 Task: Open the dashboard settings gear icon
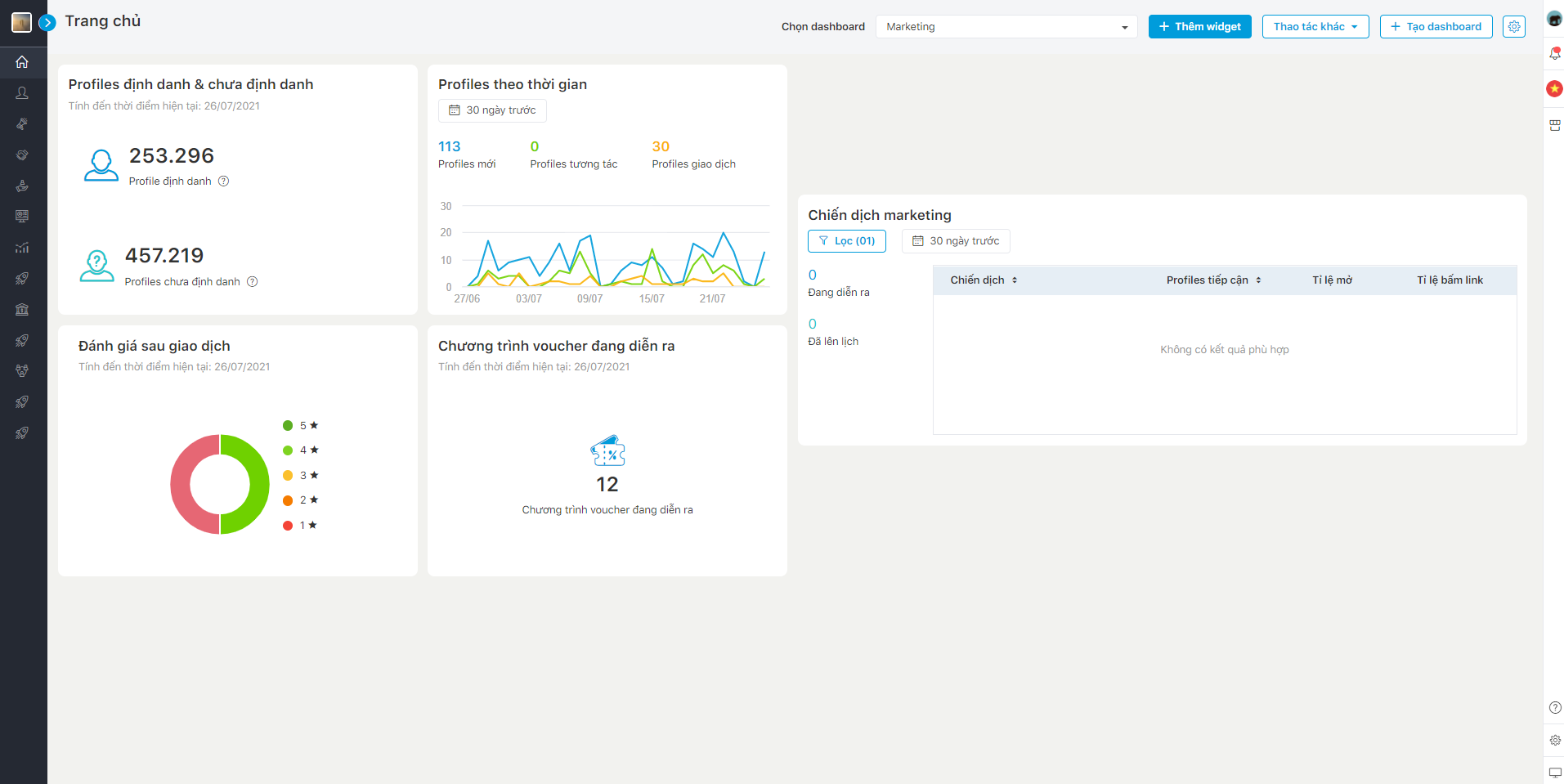1514,27
